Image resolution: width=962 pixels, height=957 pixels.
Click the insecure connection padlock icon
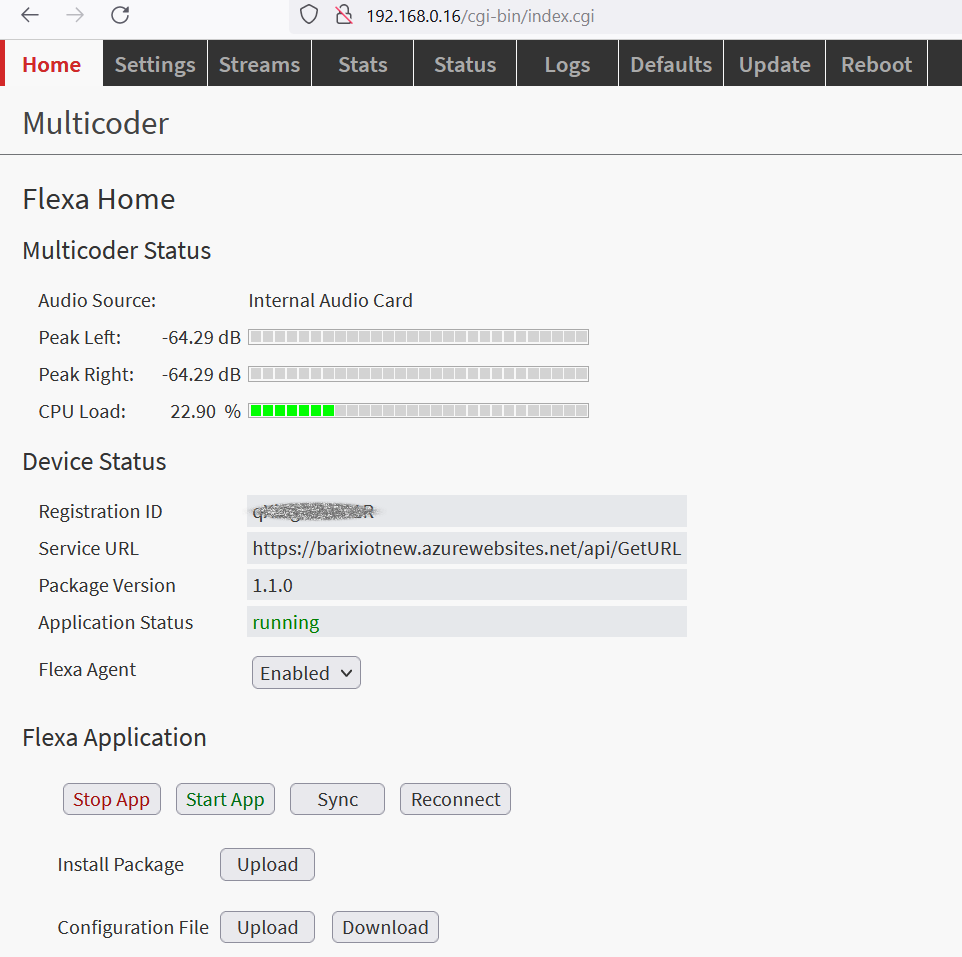coord(343,15)
